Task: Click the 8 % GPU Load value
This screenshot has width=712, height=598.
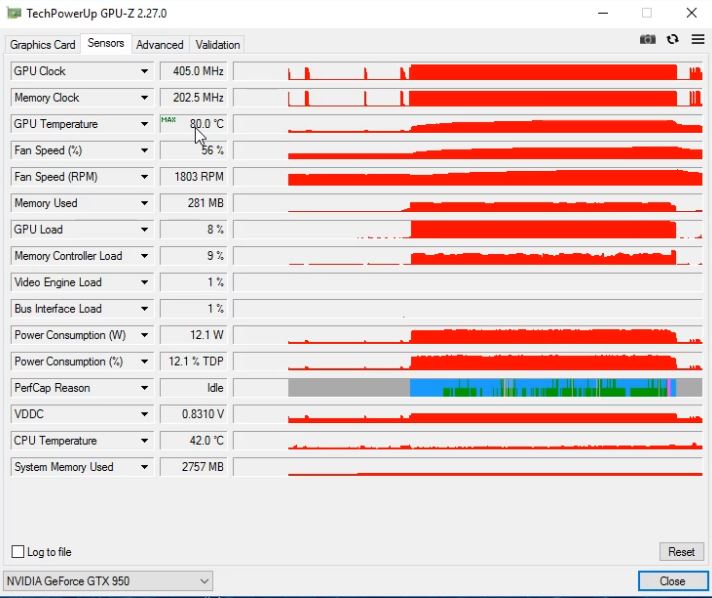Action: coord(193,229)
